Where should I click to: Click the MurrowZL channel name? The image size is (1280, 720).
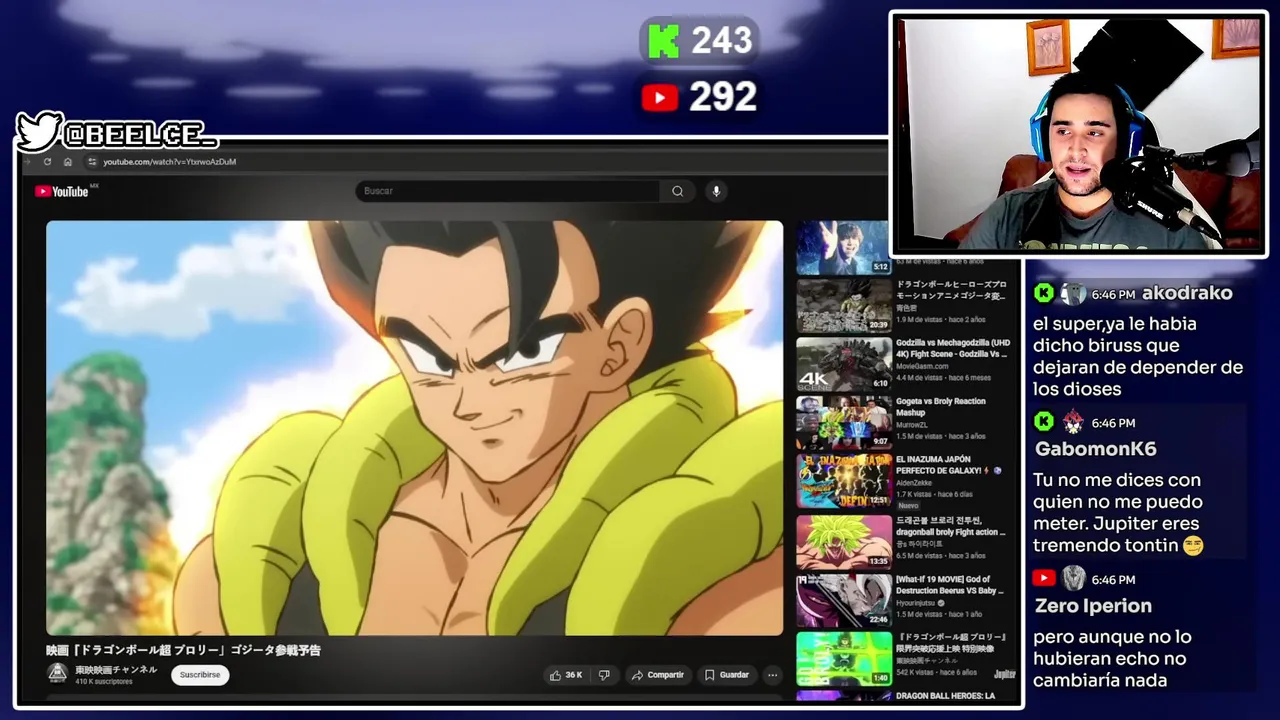tap(913, 425)
